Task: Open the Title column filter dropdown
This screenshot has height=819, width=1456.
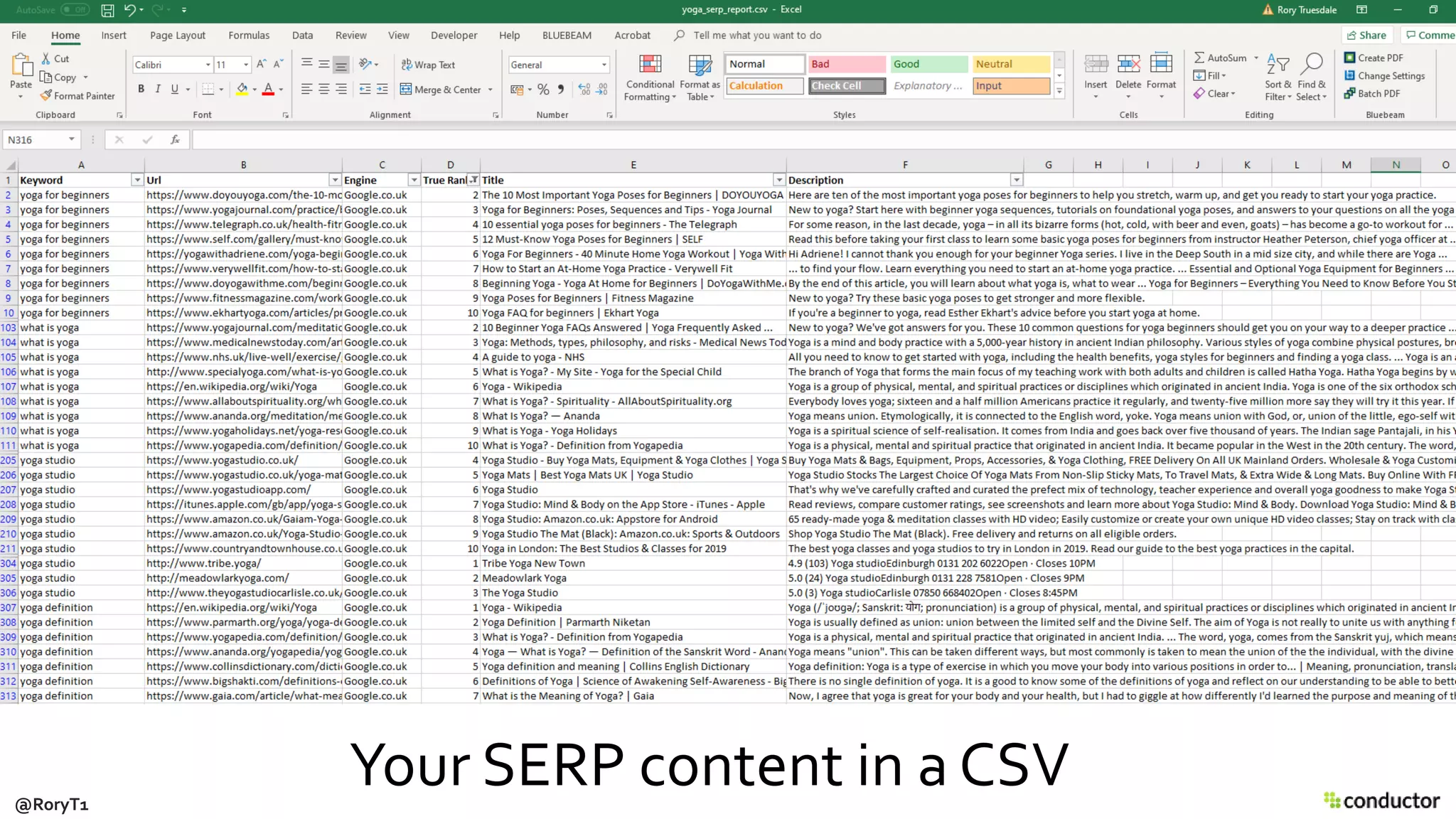Action: coord(778,181)
